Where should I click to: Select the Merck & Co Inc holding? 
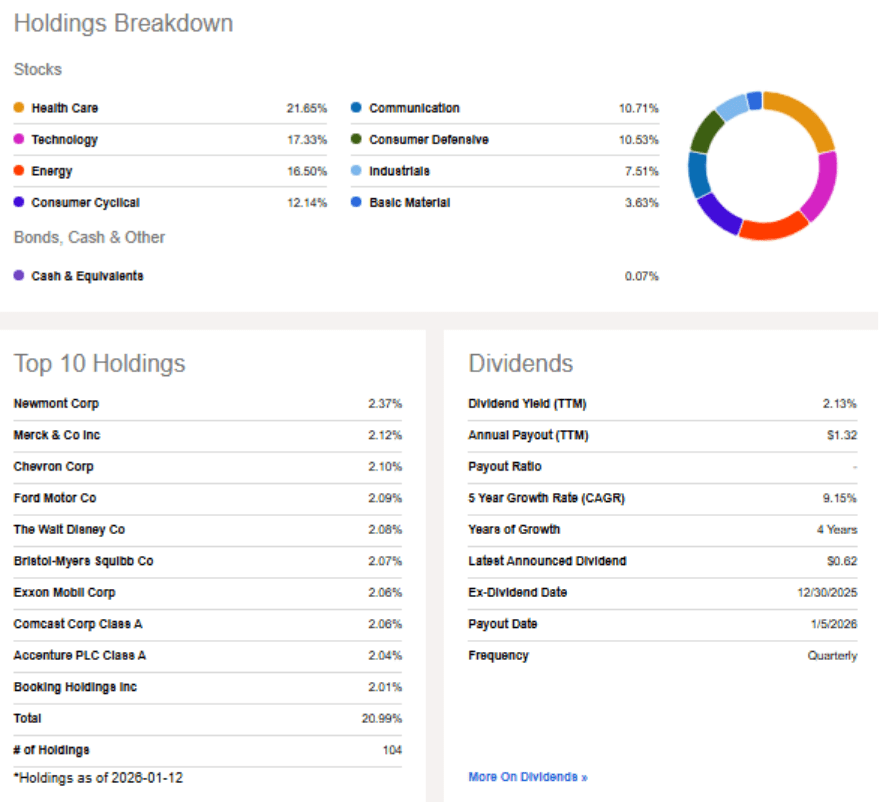tap(207, 435)
